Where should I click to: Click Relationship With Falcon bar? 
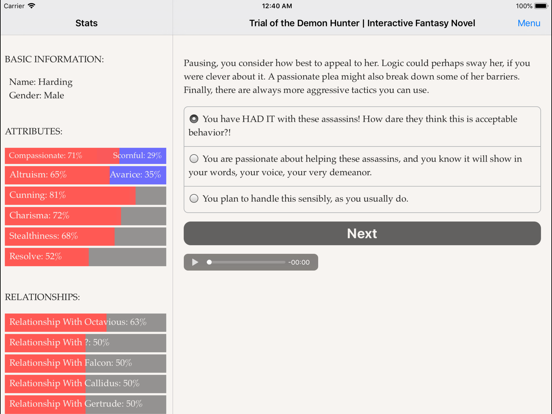[x=86, y=363]
